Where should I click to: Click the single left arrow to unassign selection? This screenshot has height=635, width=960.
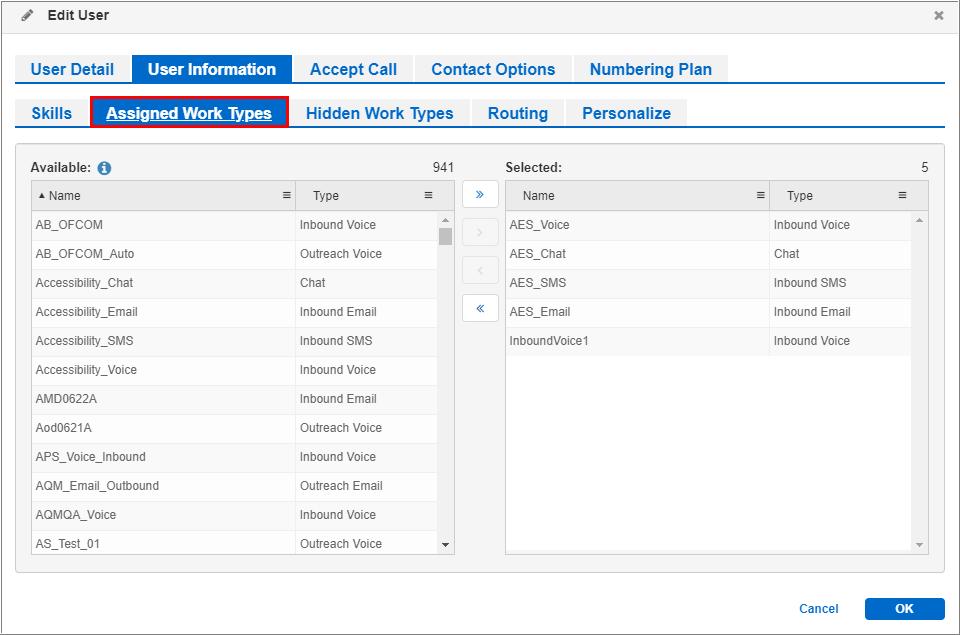point(481,270)
